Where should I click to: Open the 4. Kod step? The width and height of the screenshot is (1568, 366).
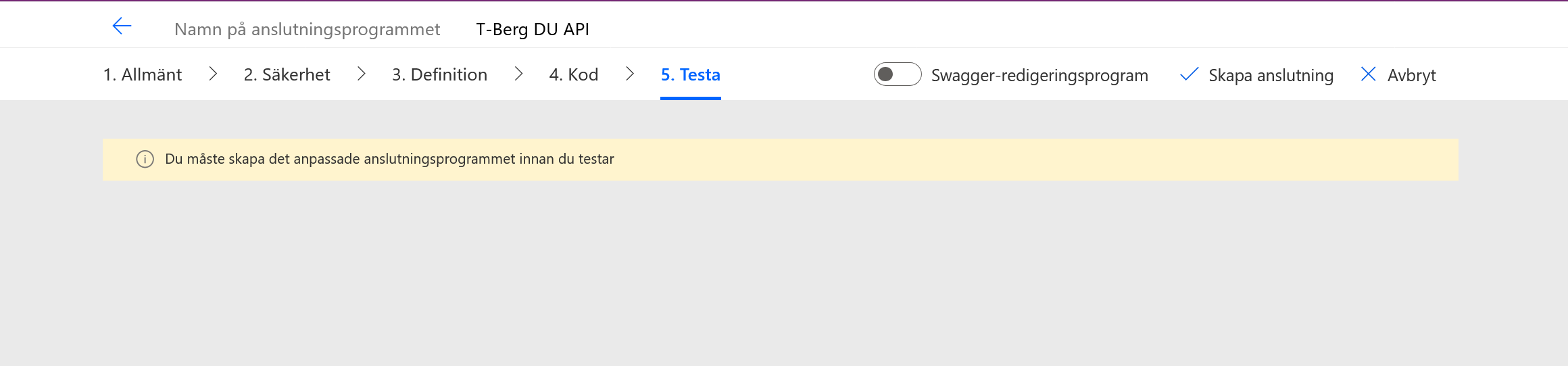click(x=574, y=74)
